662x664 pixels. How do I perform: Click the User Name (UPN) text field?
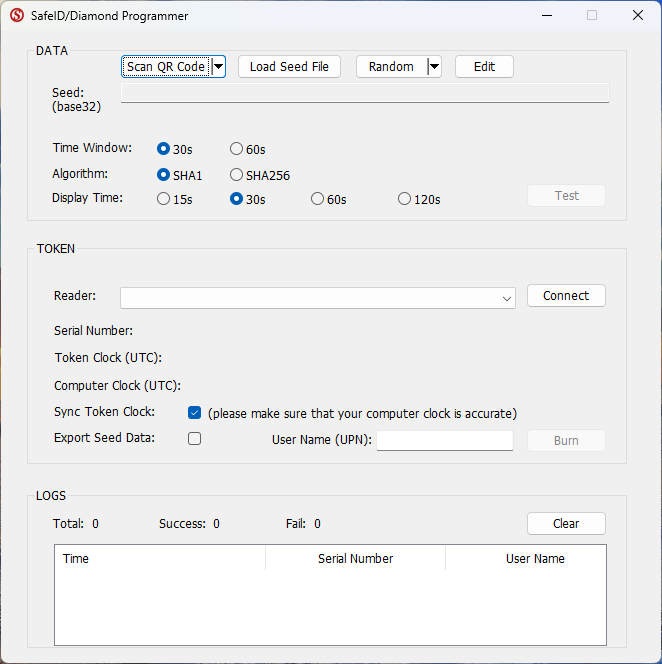pyautogui.click(x=444, y=441)
